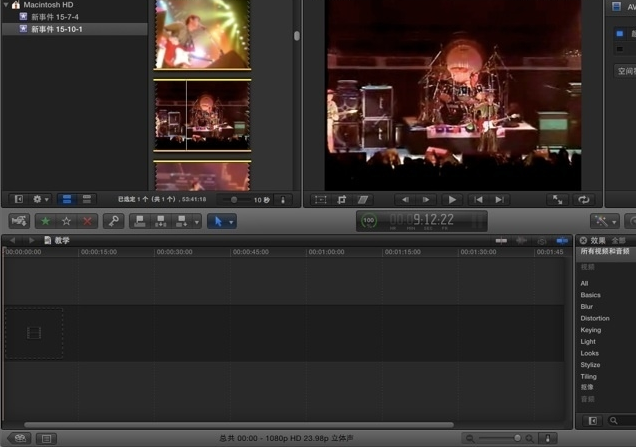Open the browser gear action menu

click(x=42, y=200)
